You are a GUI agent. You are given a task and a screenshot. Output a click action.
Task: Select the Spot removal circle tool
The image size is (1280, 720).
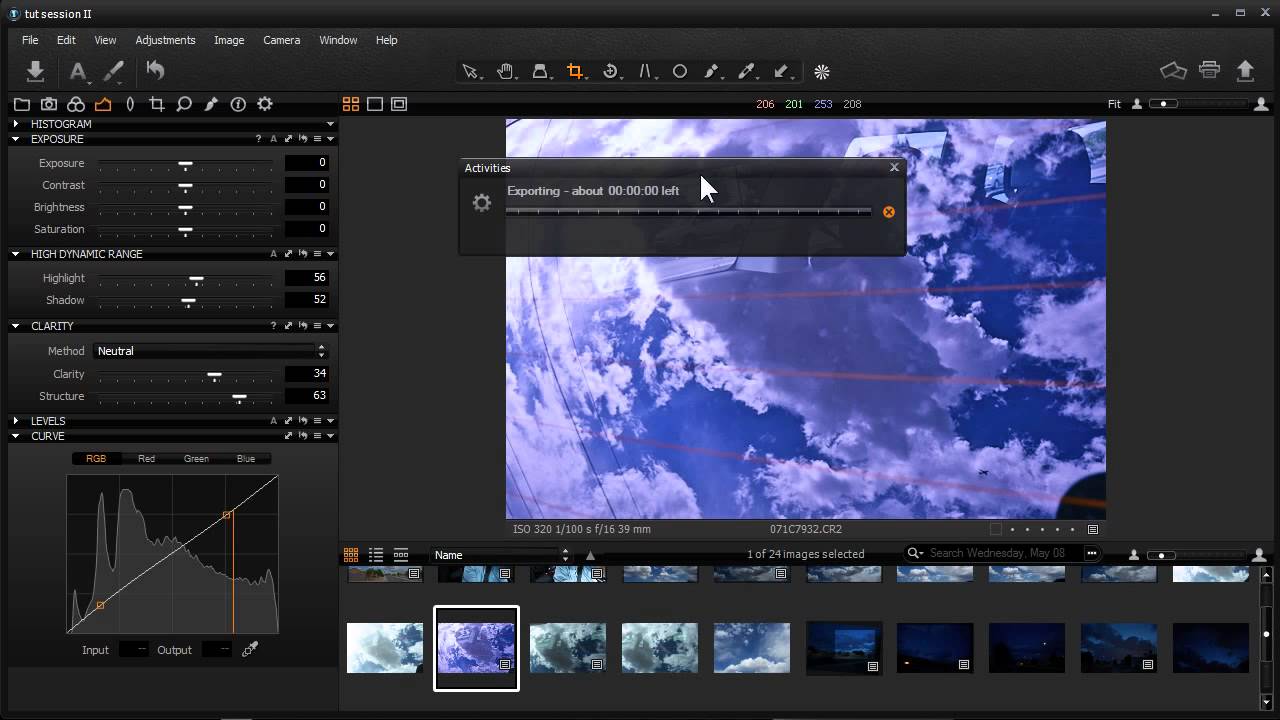coord(680,71)
